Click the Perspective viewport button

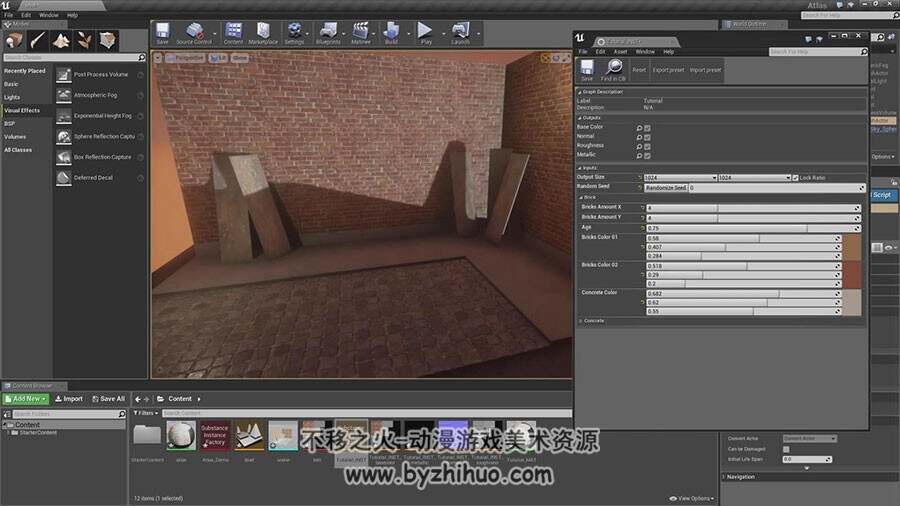point(185,58)
